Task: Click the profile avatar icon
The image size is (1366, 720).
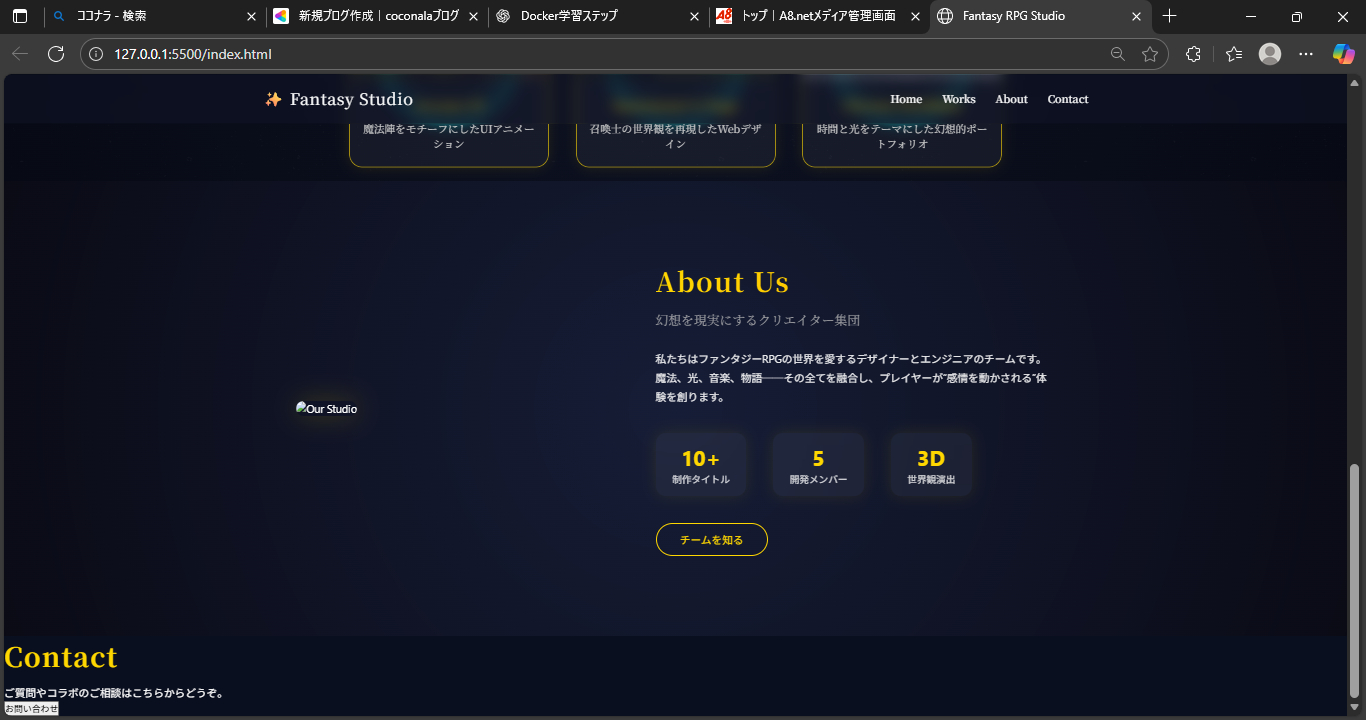Action: (x=1270, y=53)
